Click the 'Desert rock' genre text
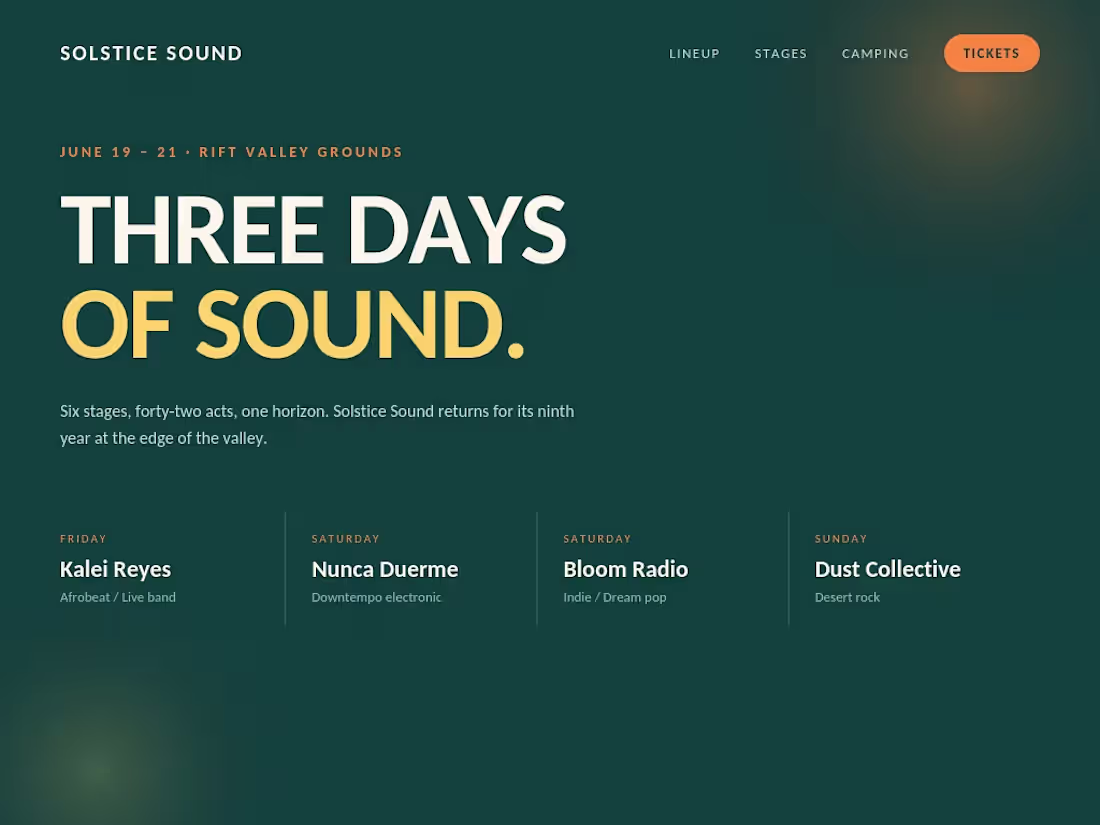This screenshot has width=1100, height=825. (847, 597)
